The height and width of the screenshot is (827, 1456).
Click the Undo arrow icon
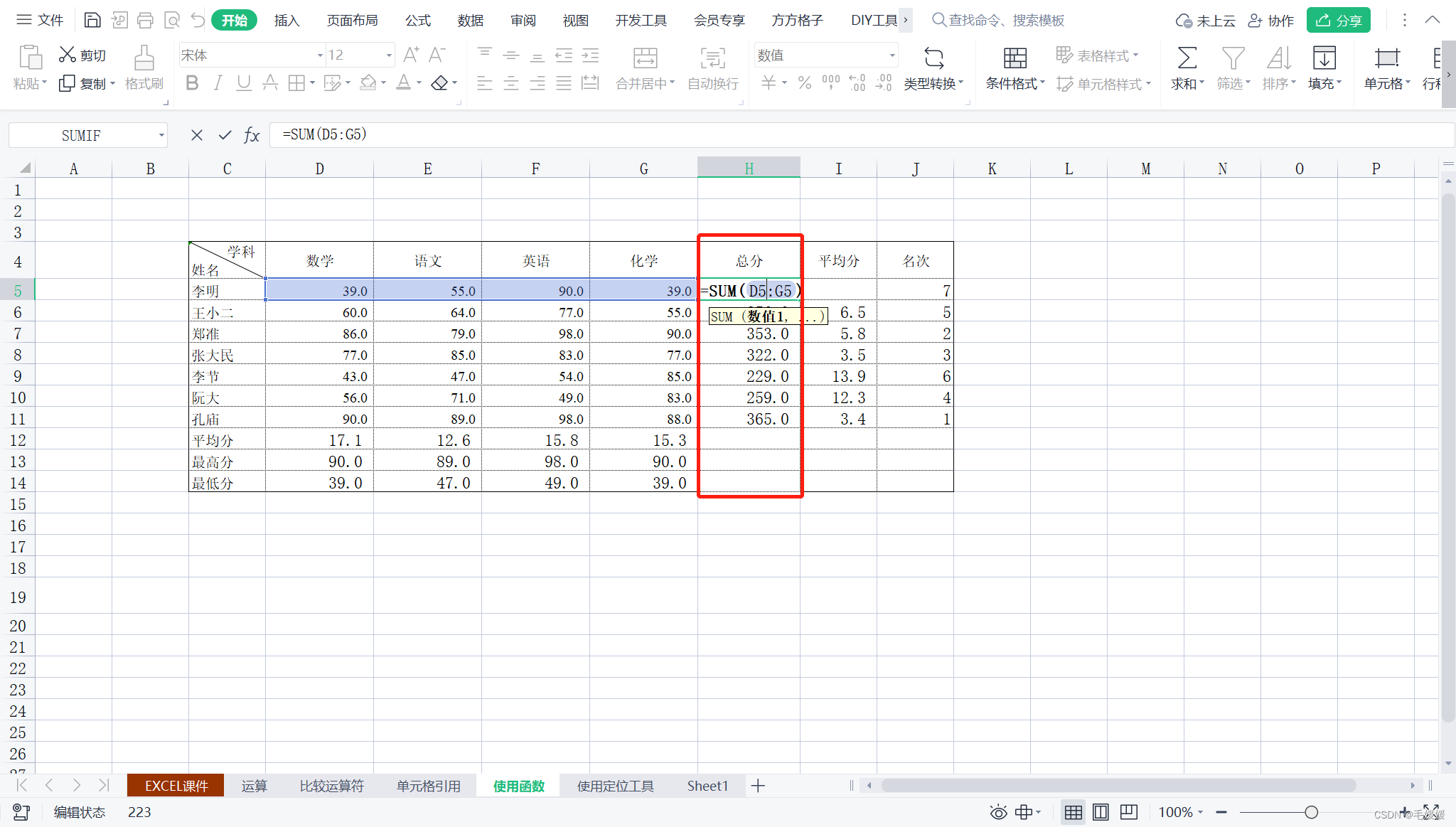click(198, 20)
